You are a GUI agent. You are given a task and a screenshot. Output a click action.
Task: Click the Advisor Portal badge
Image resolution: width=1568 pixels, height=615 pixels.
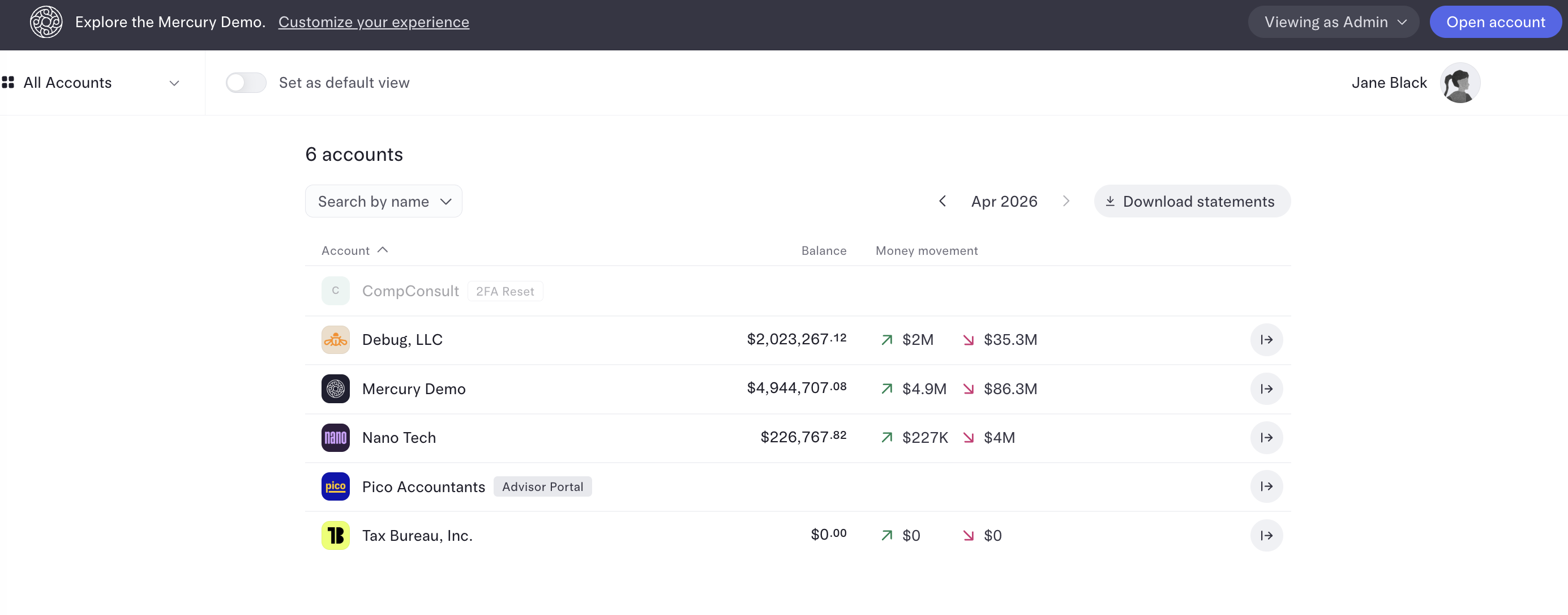[542, 486]
